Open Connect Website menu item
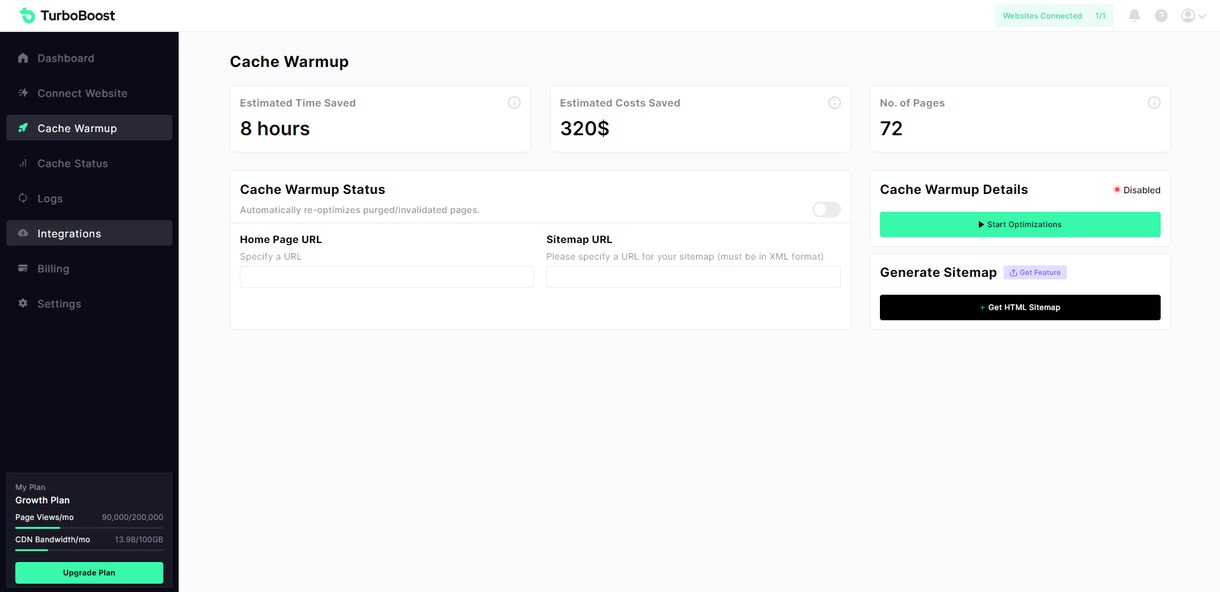 [x=89, y=93]
